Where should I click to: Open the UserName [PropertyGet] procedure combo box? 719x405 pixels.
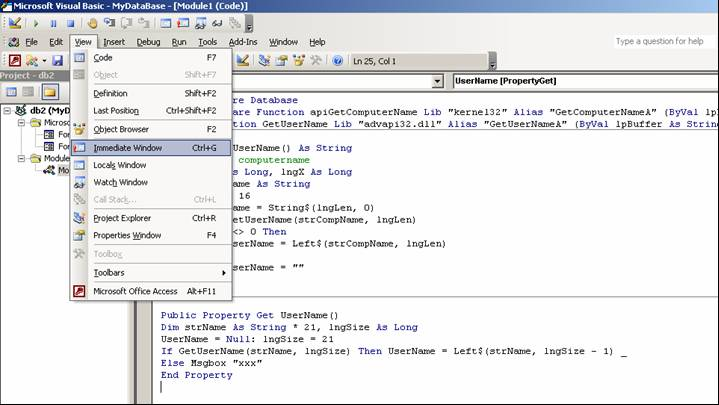pyautogui.click(x=580, y=81)
